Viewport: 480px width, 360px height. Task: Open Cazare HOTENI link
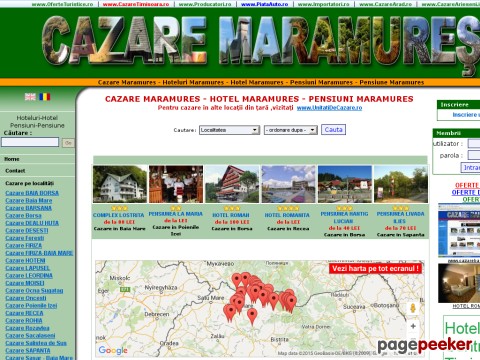click(x=25, y=260)
